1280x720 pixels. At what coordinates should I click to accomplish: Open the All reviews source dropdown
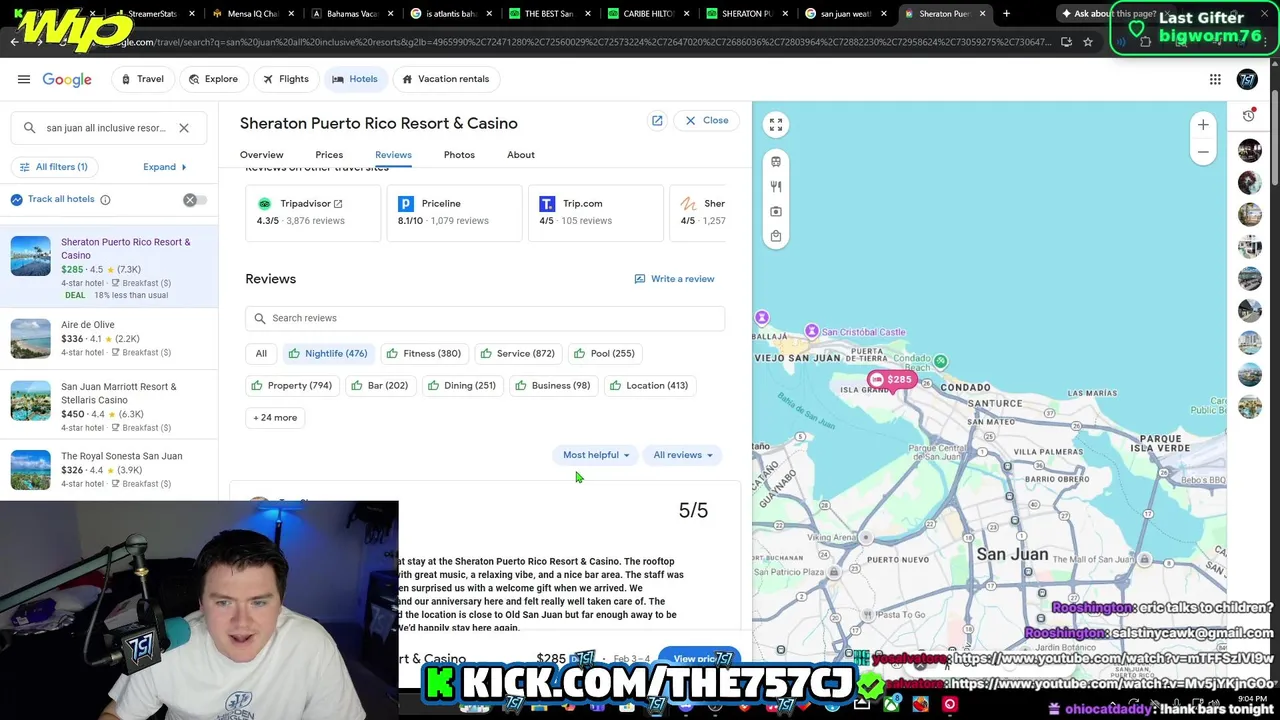tap(683, 455)
